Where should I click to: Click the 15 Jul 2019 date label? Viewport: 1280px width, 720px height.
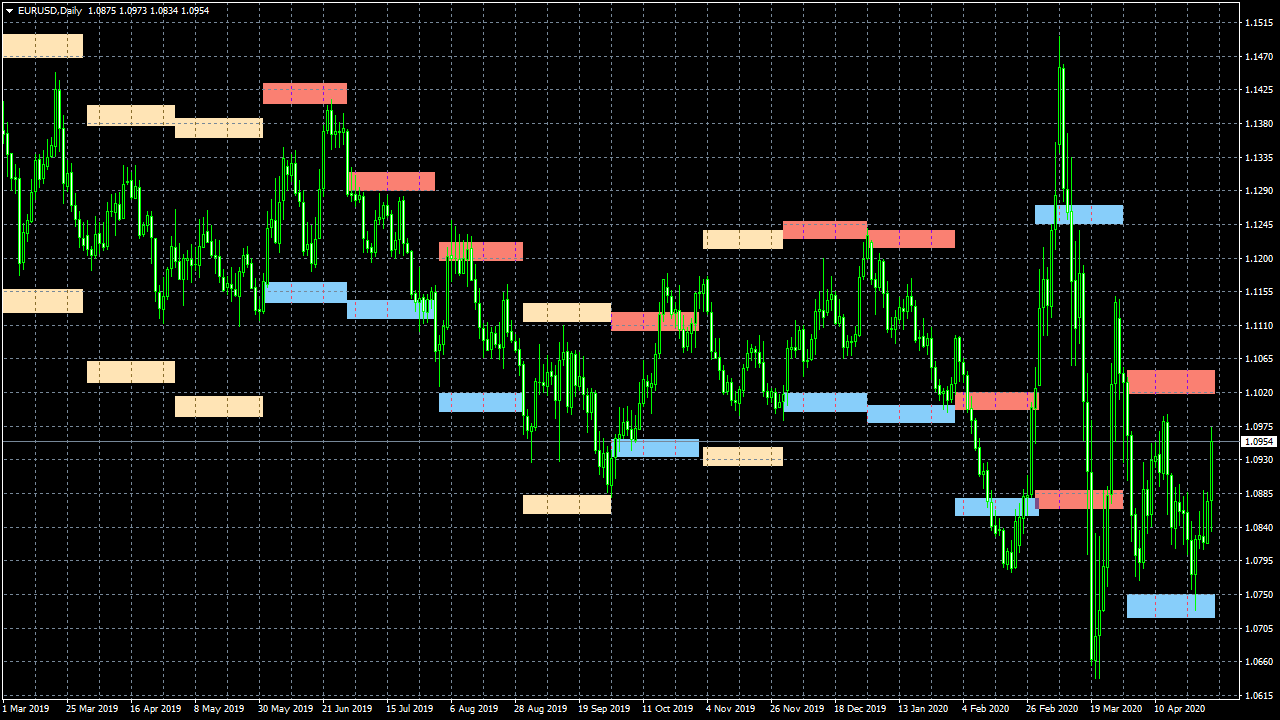pos(410,709)
